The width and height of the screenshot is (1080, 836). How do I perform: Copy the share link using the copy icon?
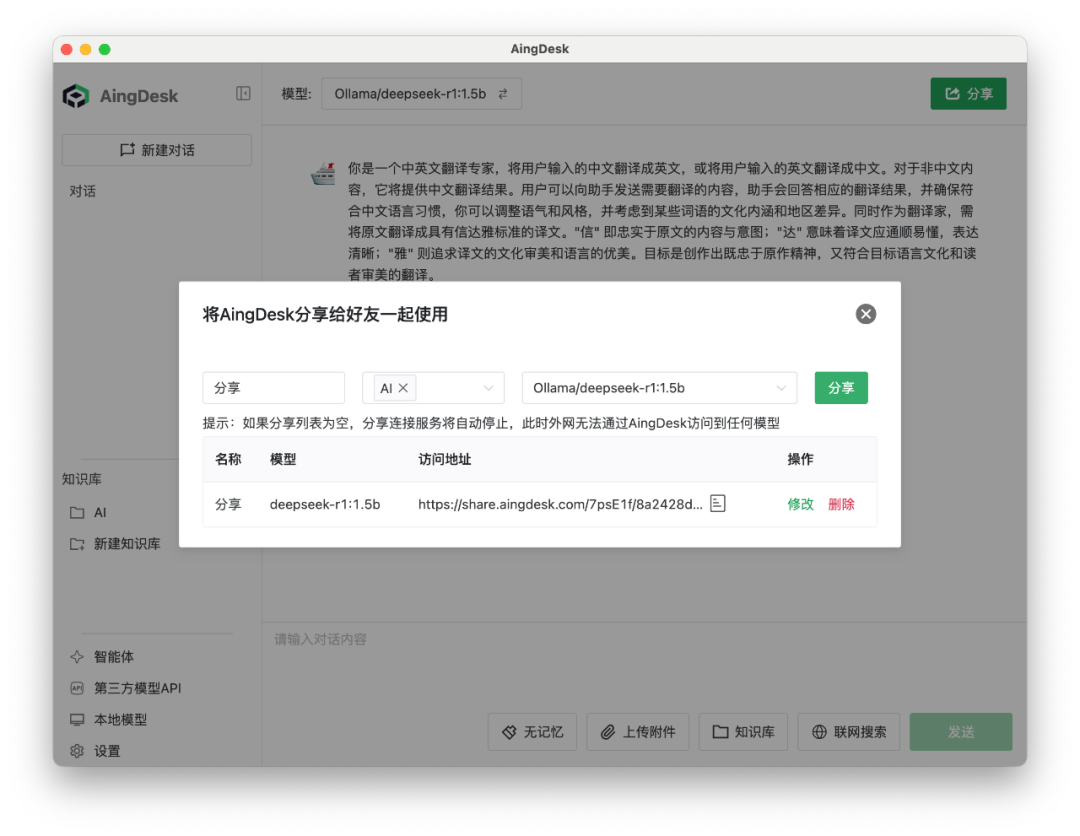coord(717,504)
